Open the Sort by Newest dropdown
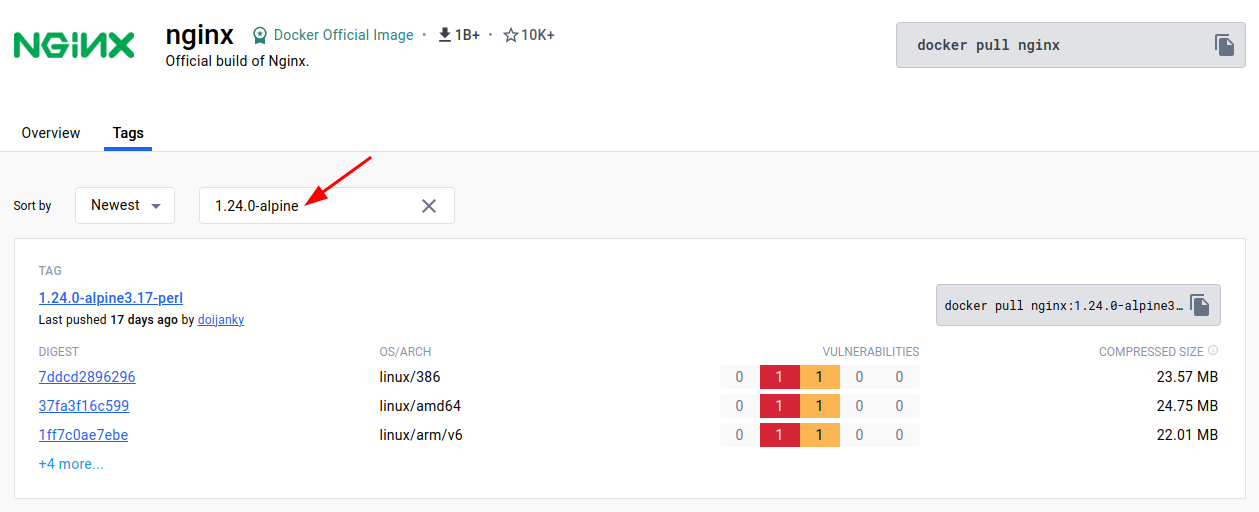 click(125, 205)
